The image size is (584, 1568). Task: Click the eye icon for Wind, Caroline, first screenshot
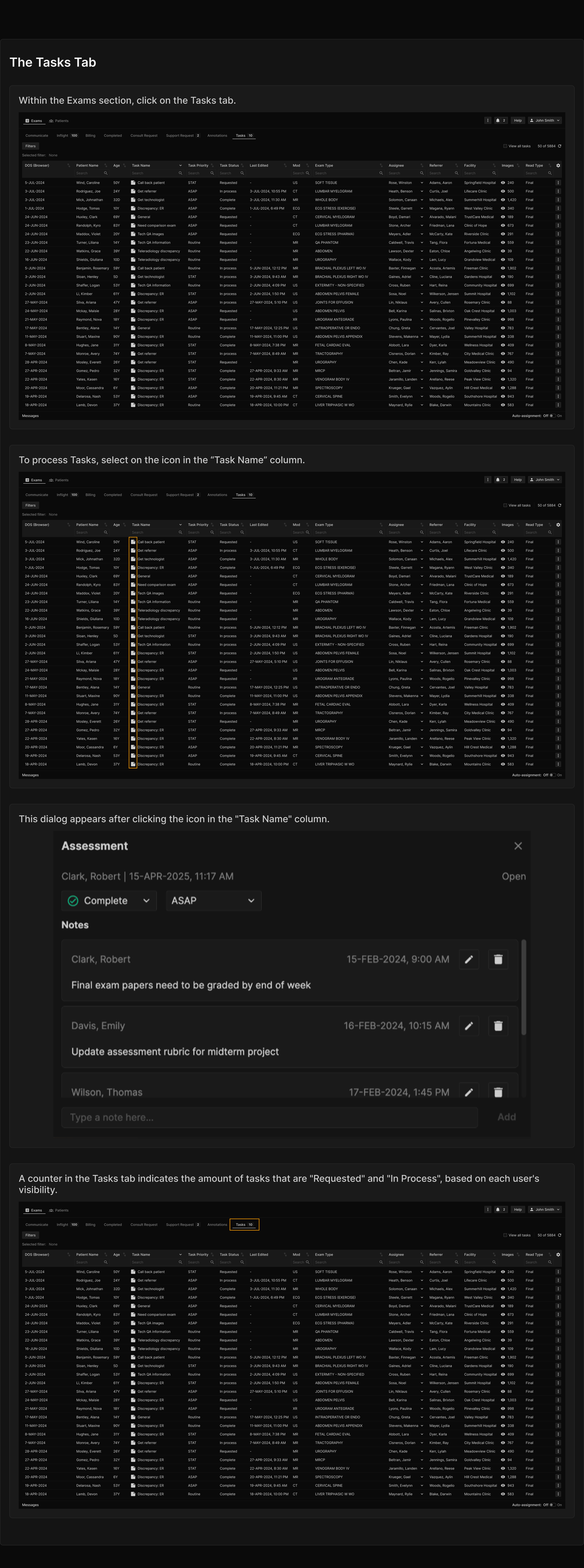(x=503, y=183)
